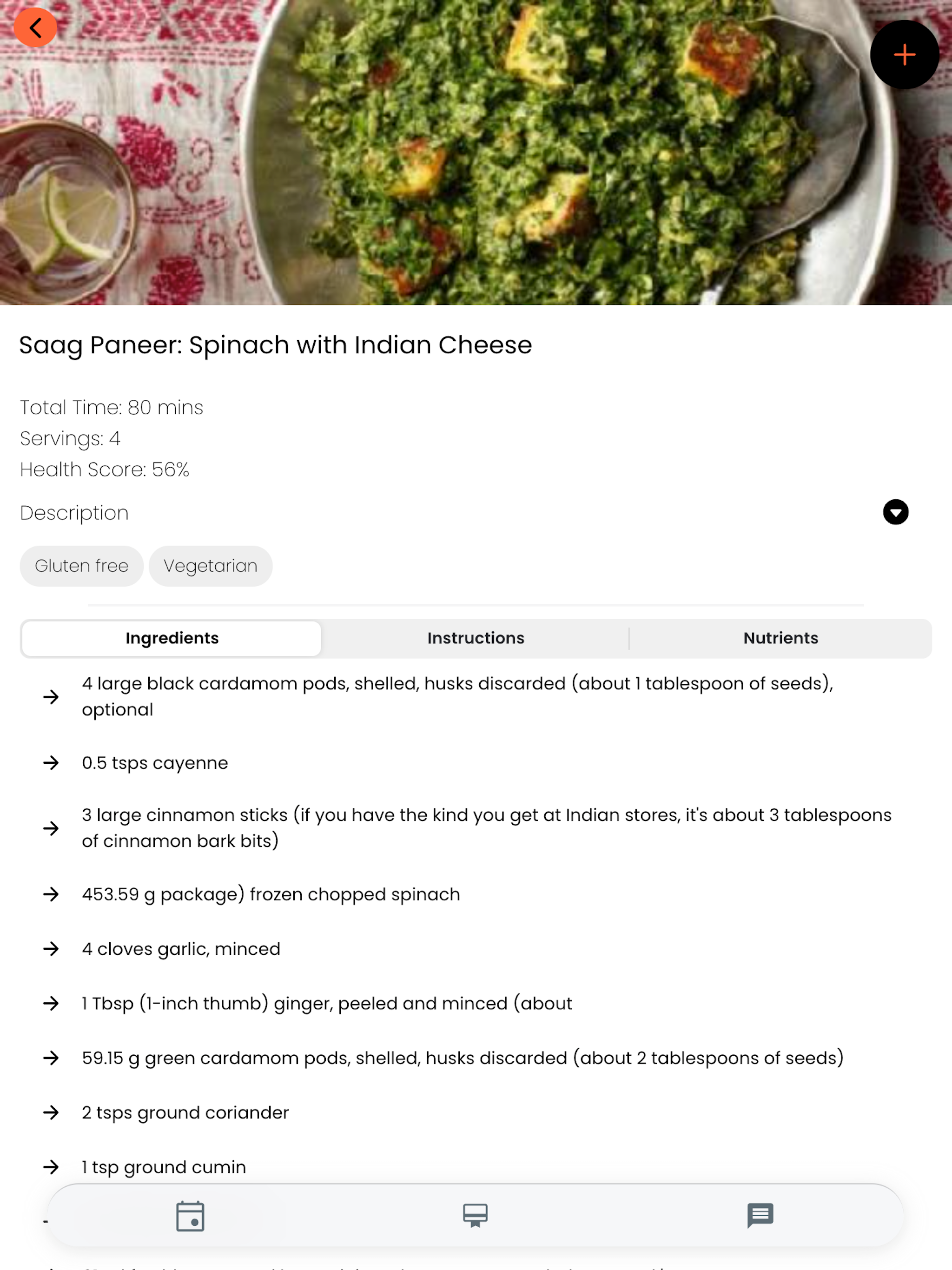This screenshot has width=952, height=1270.
Task: Switch to the Instructions tab
Action: (476, 638)
